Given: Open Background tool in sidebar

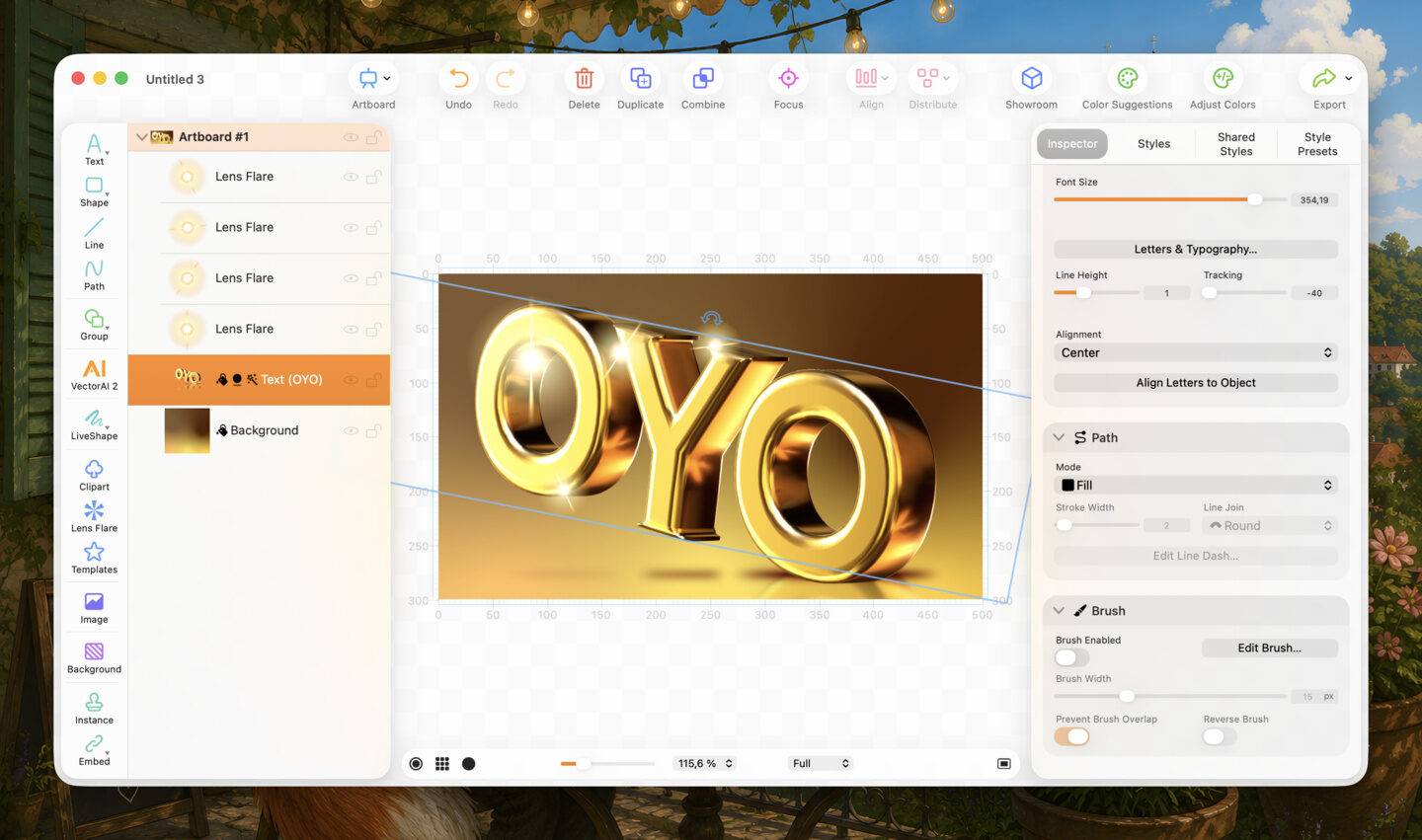Looking at the screenshot, I should pyautogui.click(x=94, y=657).
